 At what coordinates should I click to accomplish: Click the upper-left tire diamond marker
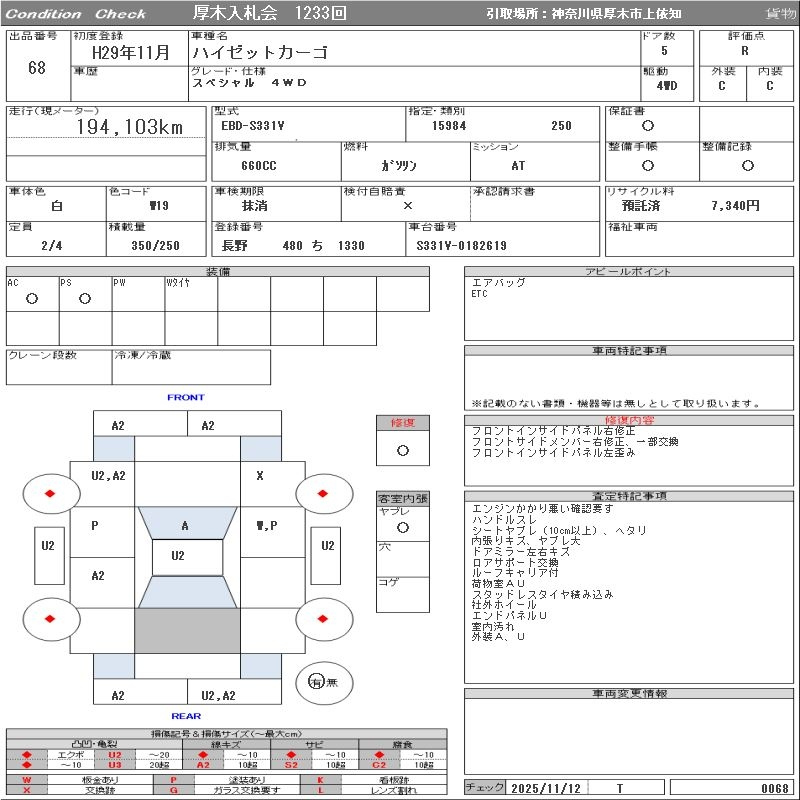(x=51, y=493)
